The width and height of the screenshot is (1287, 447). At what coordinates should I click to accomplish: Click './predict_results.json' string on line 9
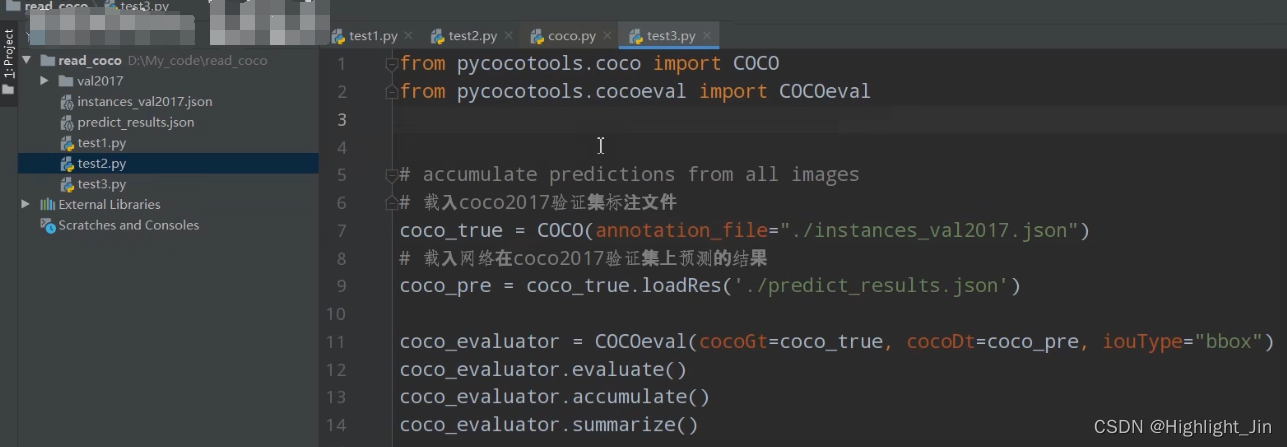point(871,286)
